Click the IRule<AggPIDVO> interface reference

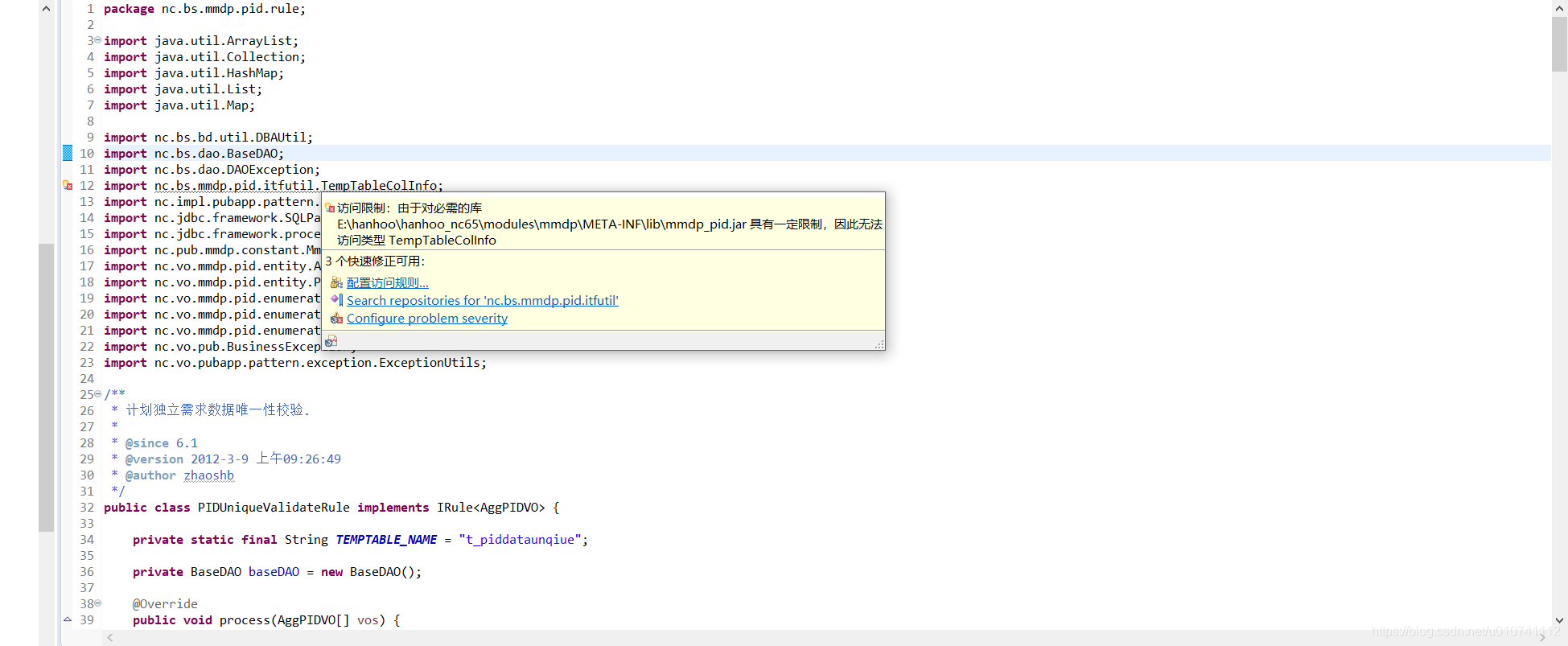[x=491, y=508]
